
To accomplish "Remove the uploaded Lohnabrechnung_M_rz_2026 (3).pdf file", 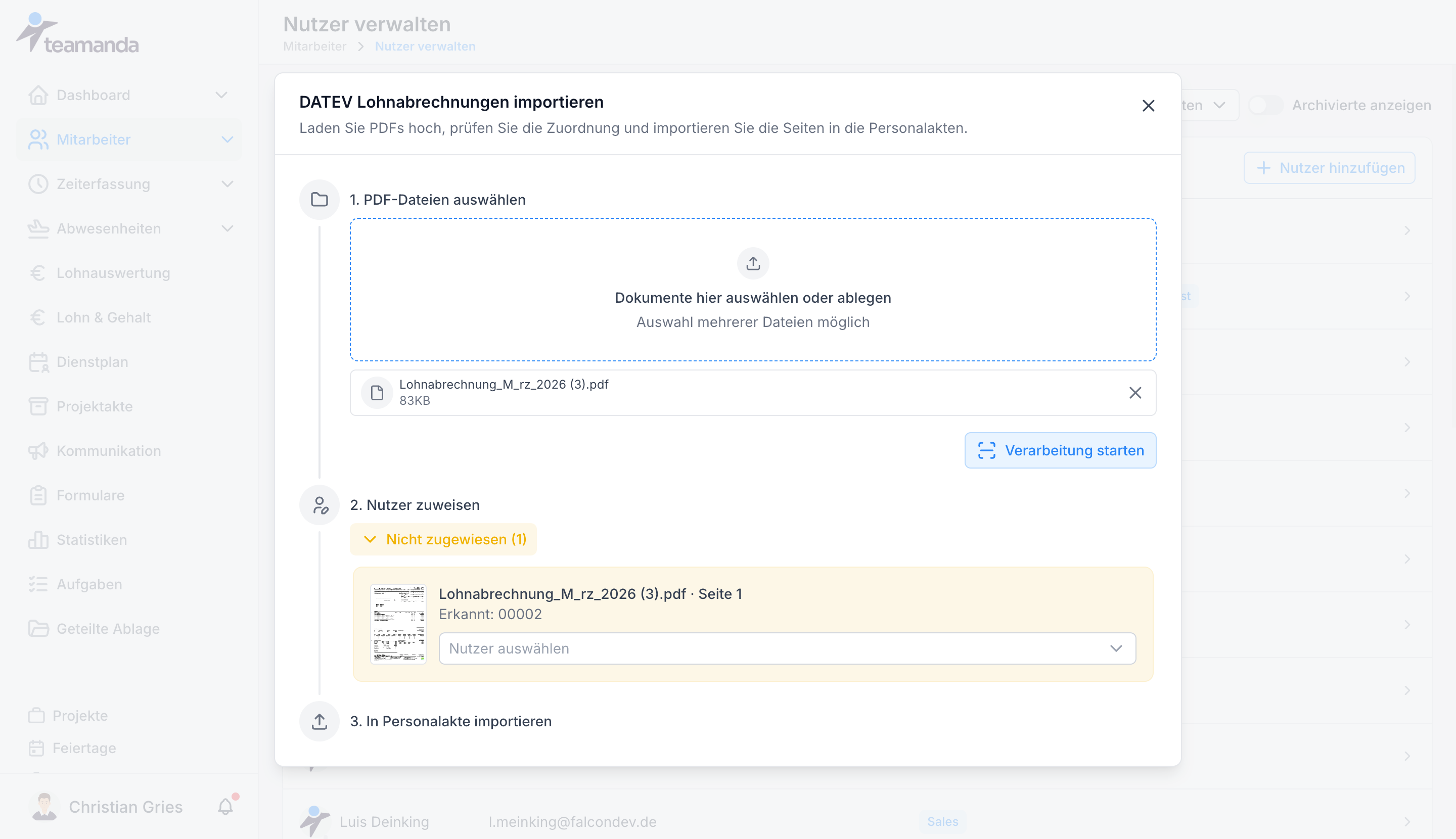I will [x=1135, y=392].
